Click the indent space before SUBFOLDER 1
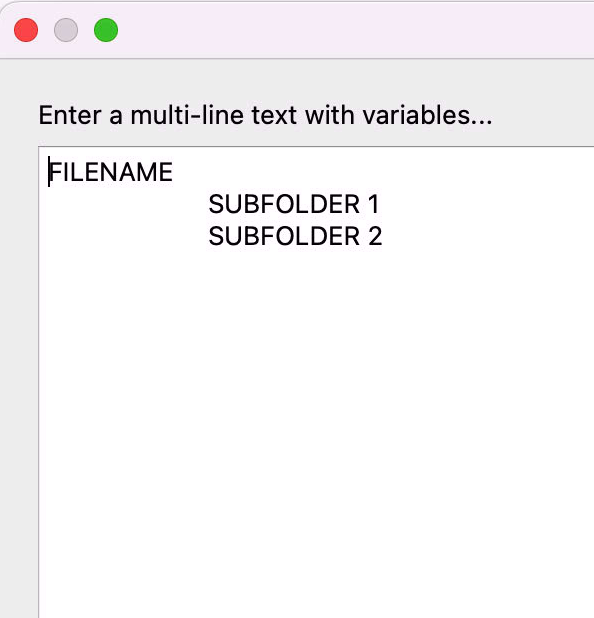Screen dimensions: 594x618 coord(128,204)
